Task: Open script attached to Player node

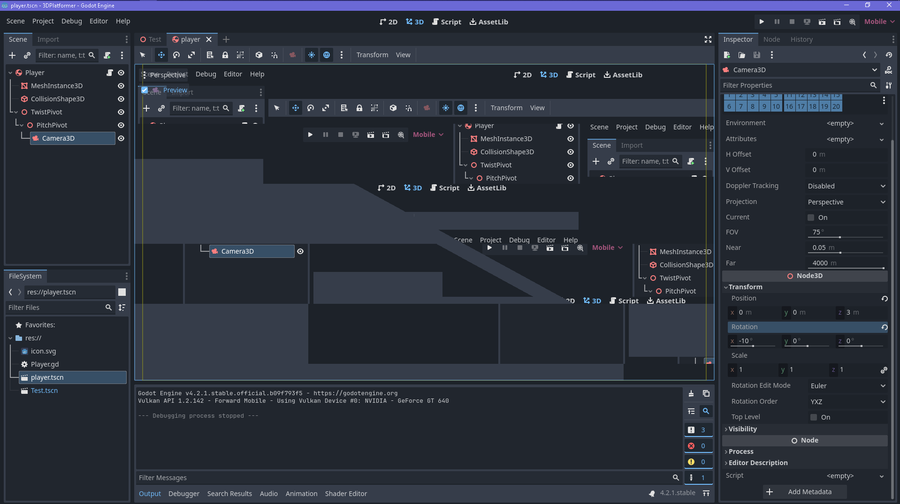Action: pyautogui.click(x=109, y=73)
